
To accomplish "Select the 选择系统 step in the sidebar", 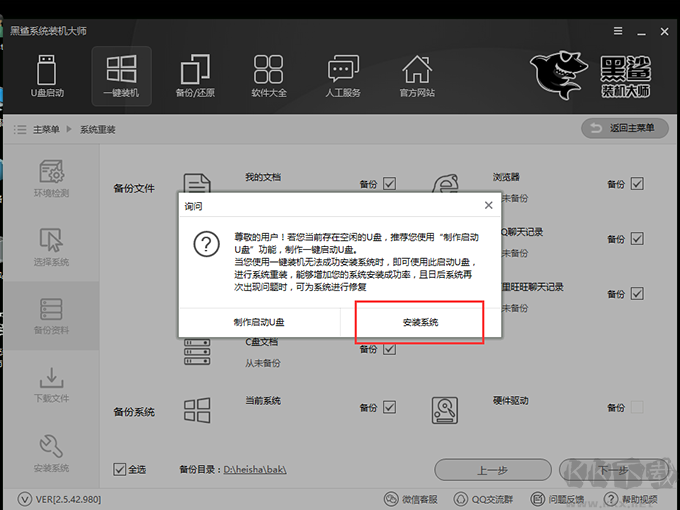I will pos(51,247).
